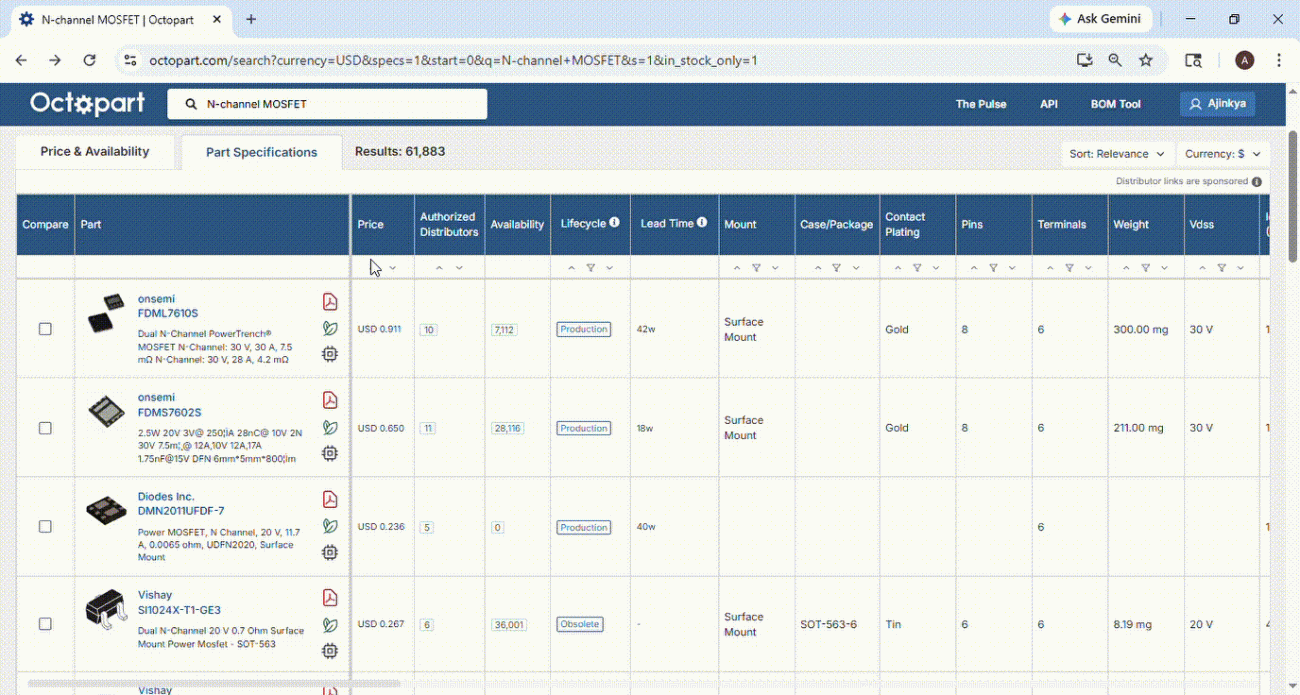Open CAD model chip icon for FDMS7602S
This screenshot has height=695, width=1300.
(x=329, y=453)
